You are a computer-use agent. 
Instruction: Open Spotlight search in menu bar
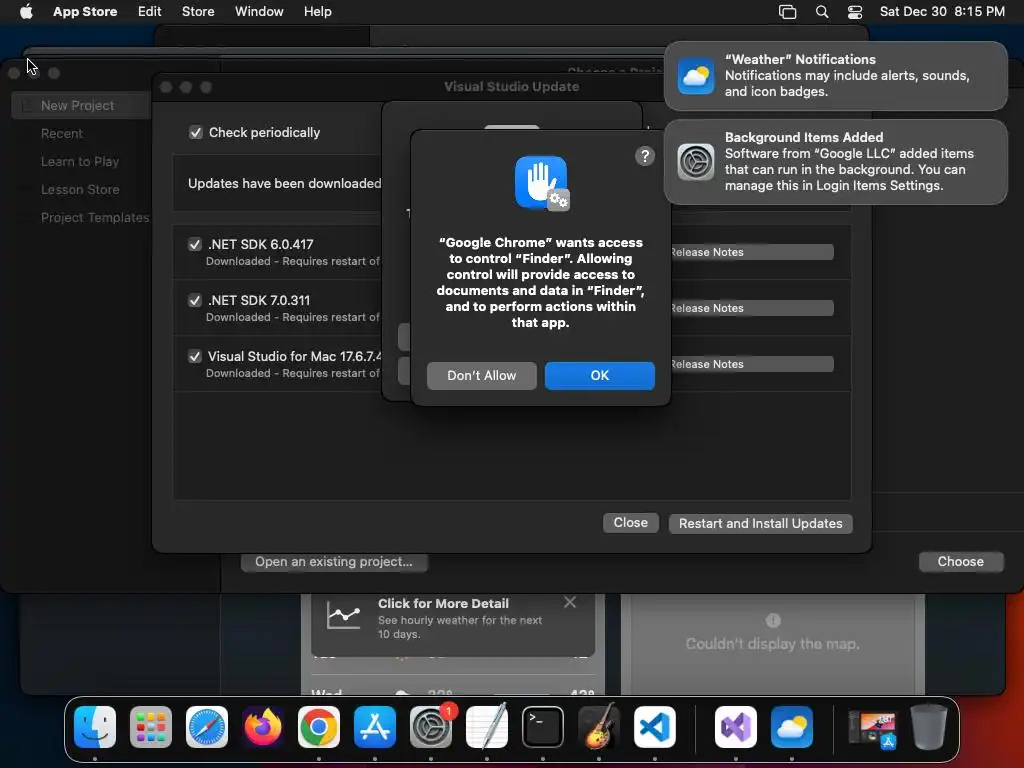pyautogui.click(x=822, y=12)
